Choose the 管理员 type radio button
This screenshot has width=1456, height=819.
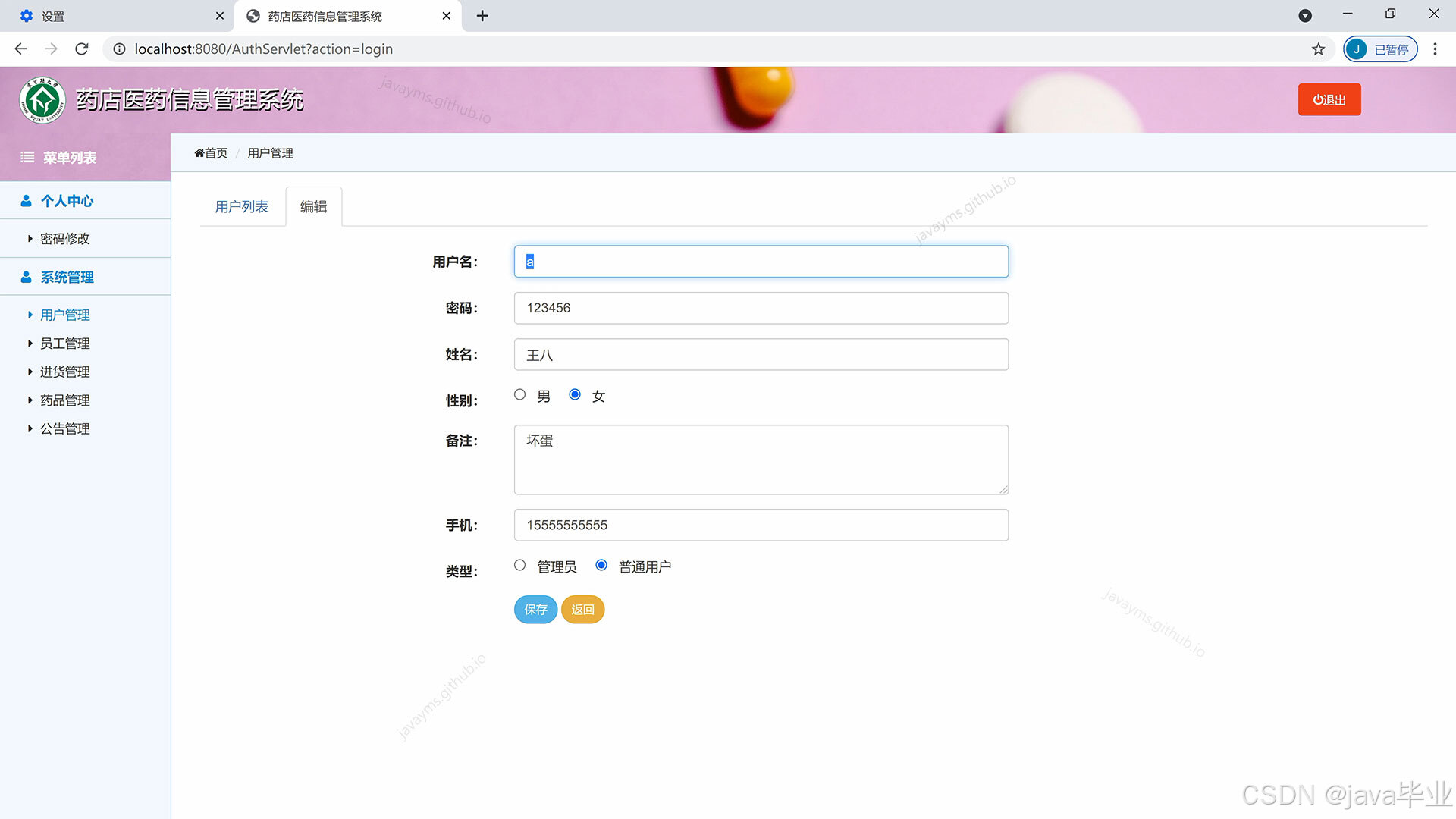(519, 565)
